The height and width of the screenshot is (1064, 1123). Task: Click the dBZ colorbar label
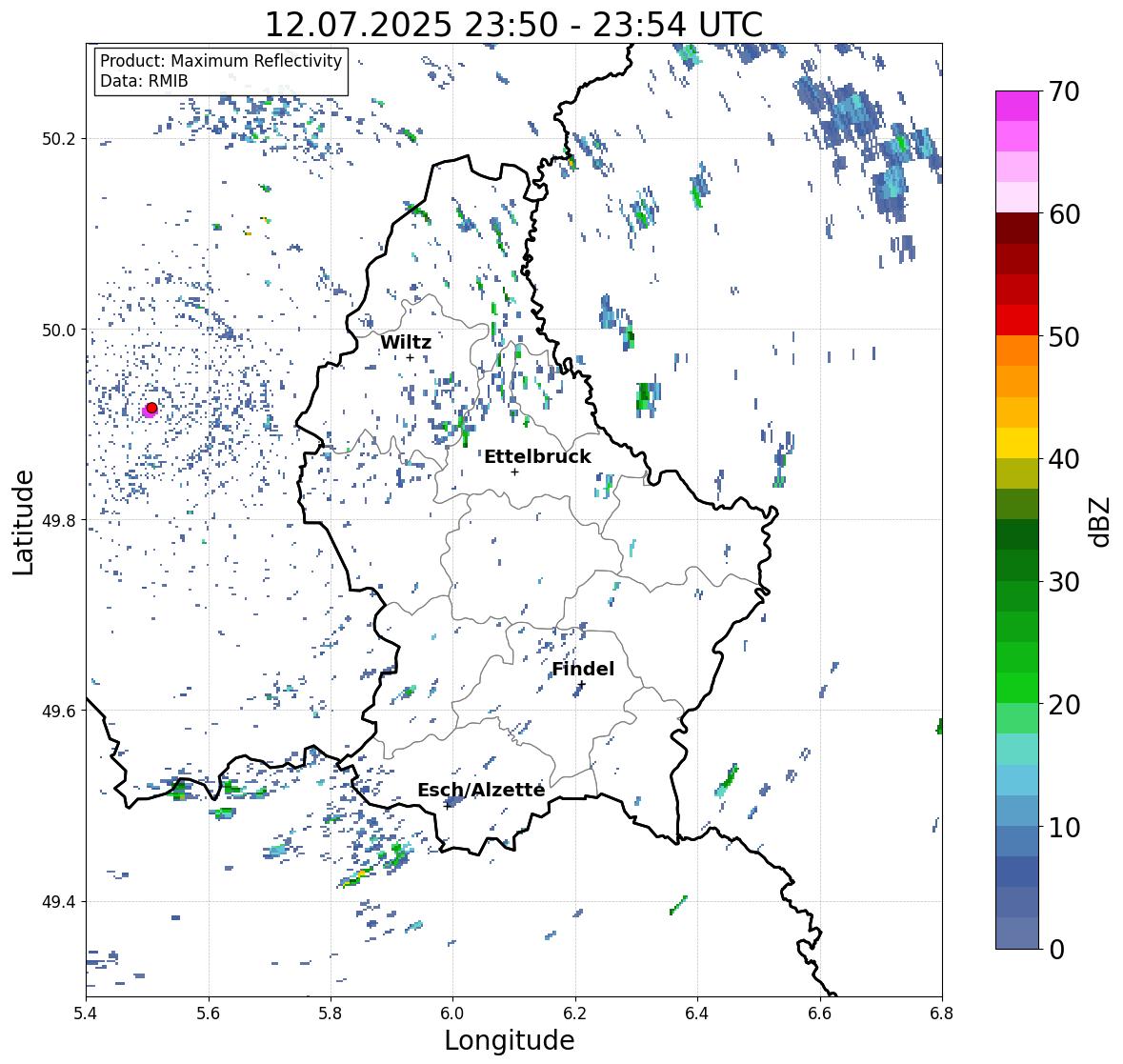tap(1100, 522)
